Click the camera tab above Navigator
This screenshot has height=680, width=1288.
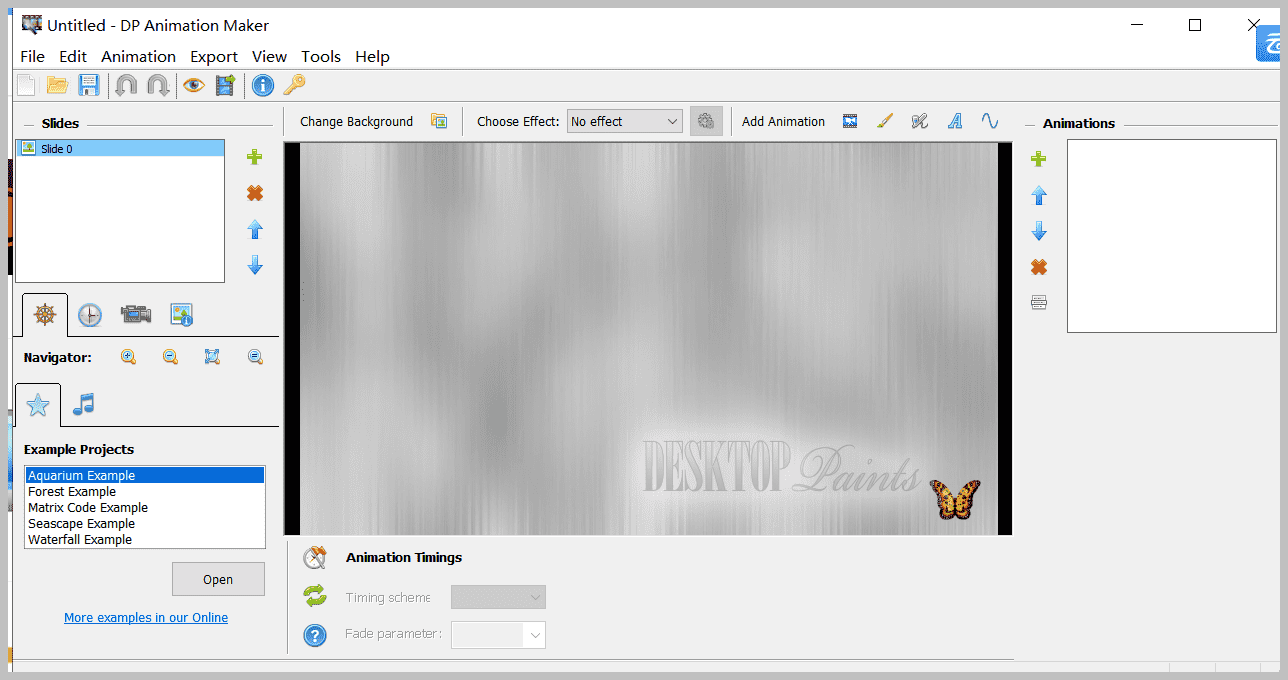point(136,314)
